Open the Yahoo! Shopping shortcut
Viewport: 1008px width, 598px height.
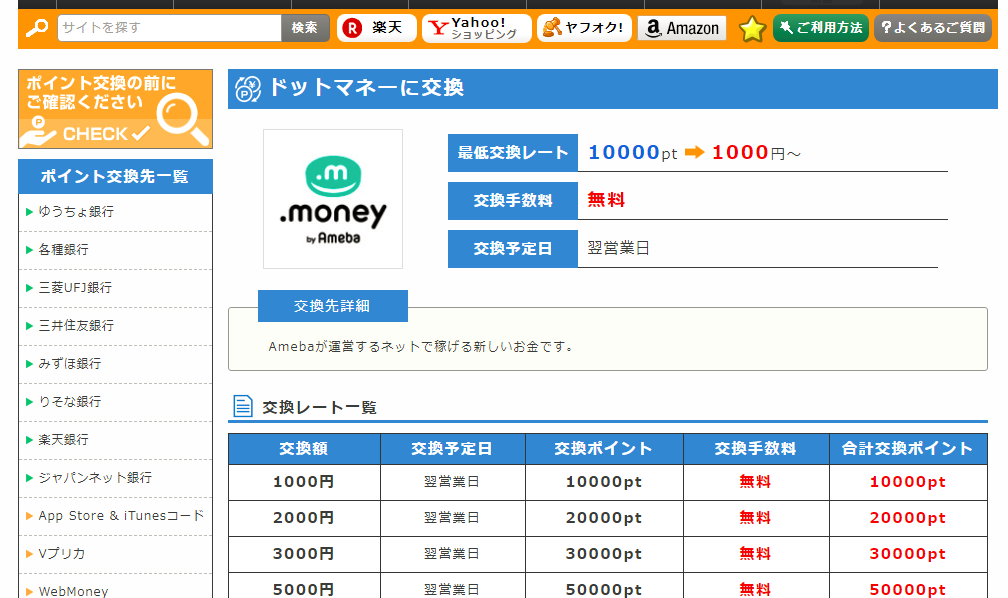point(476,28)
